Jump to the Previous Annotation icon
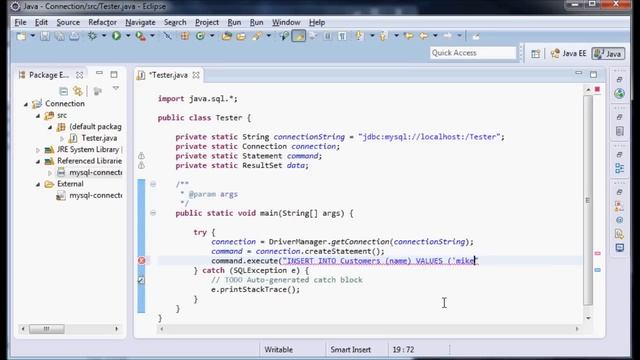This screenshot has height=360, width=640. click(x=383, y=36)
